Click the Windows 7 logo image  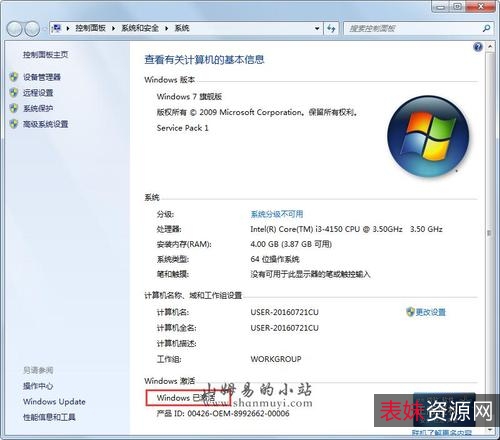coord(428,136)
